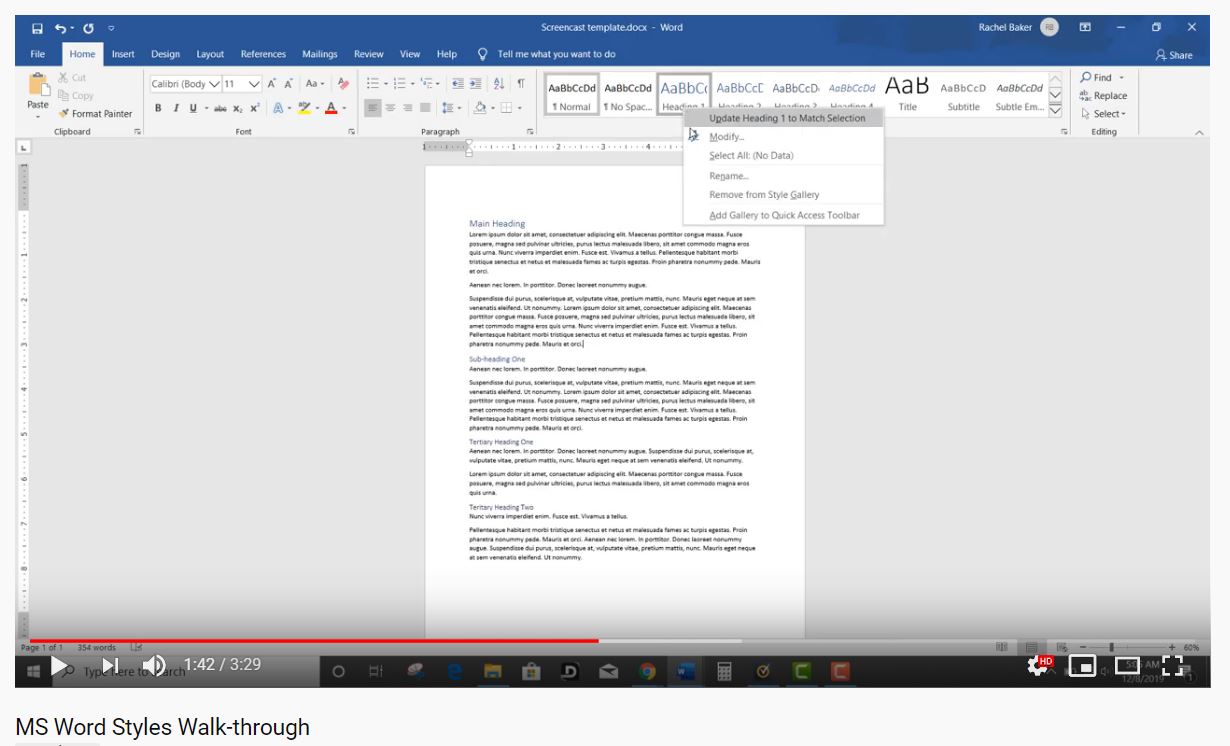This screenshot has width=1230, height=746.
Task: Center-align text using Center icon
Action: (390, 108)
